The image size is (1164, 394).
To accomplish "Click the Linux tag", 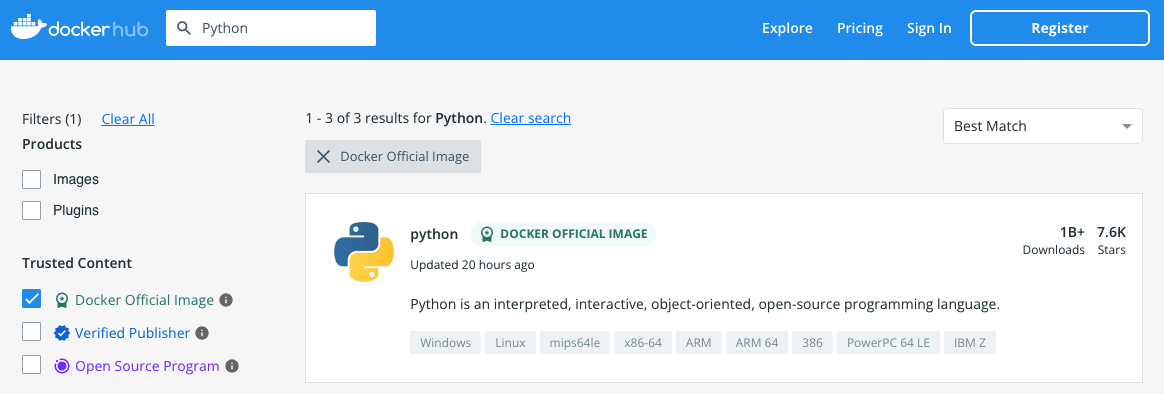I will (x=510, y=343).
